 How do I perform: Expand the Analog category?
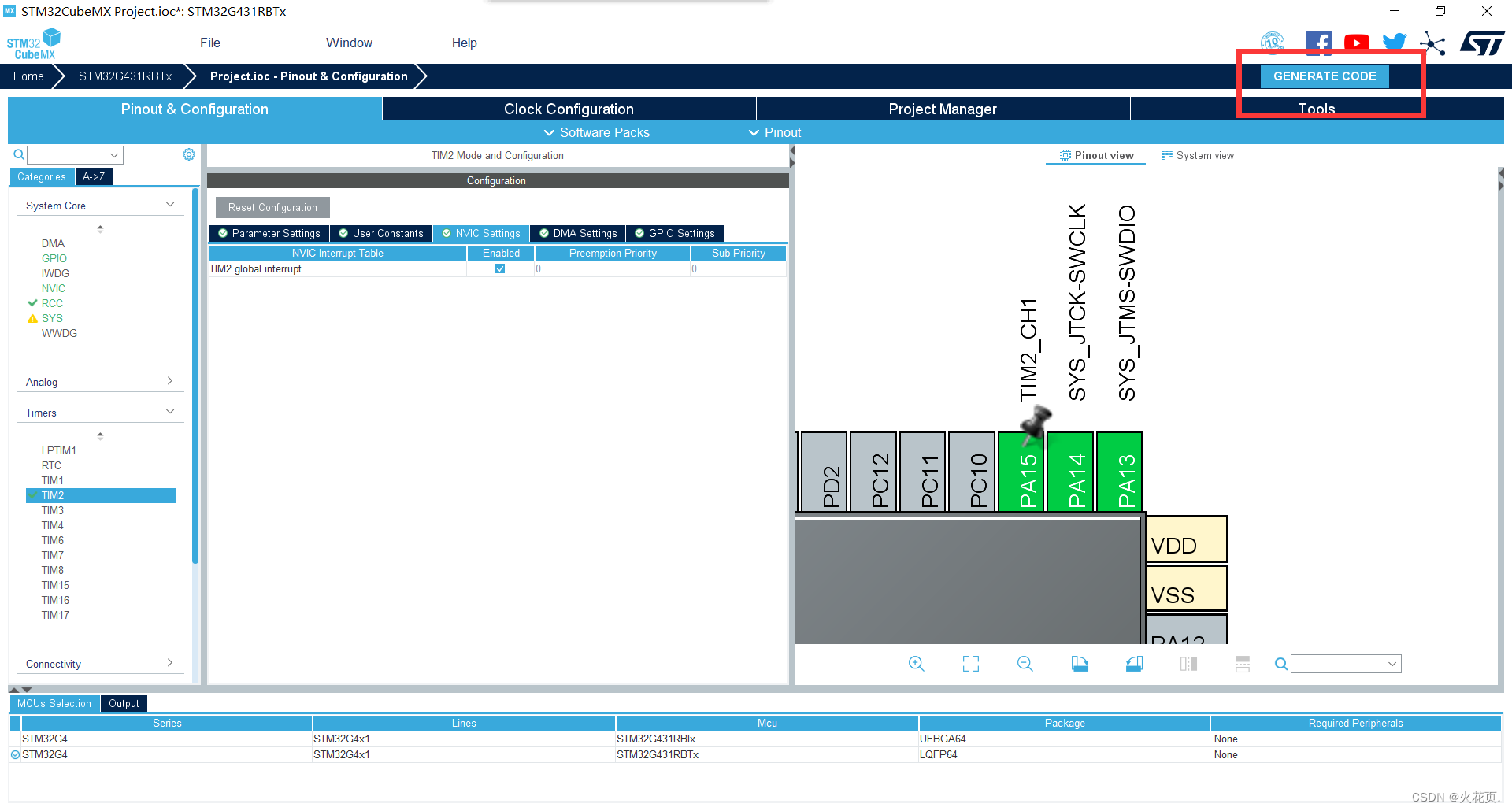(170, 381)
